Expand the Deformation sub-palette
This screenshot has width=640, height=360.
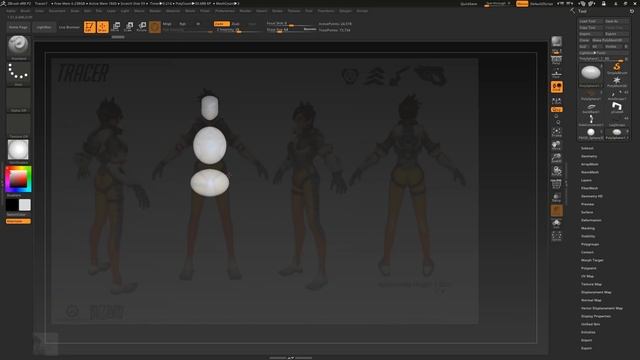[591, 220]
